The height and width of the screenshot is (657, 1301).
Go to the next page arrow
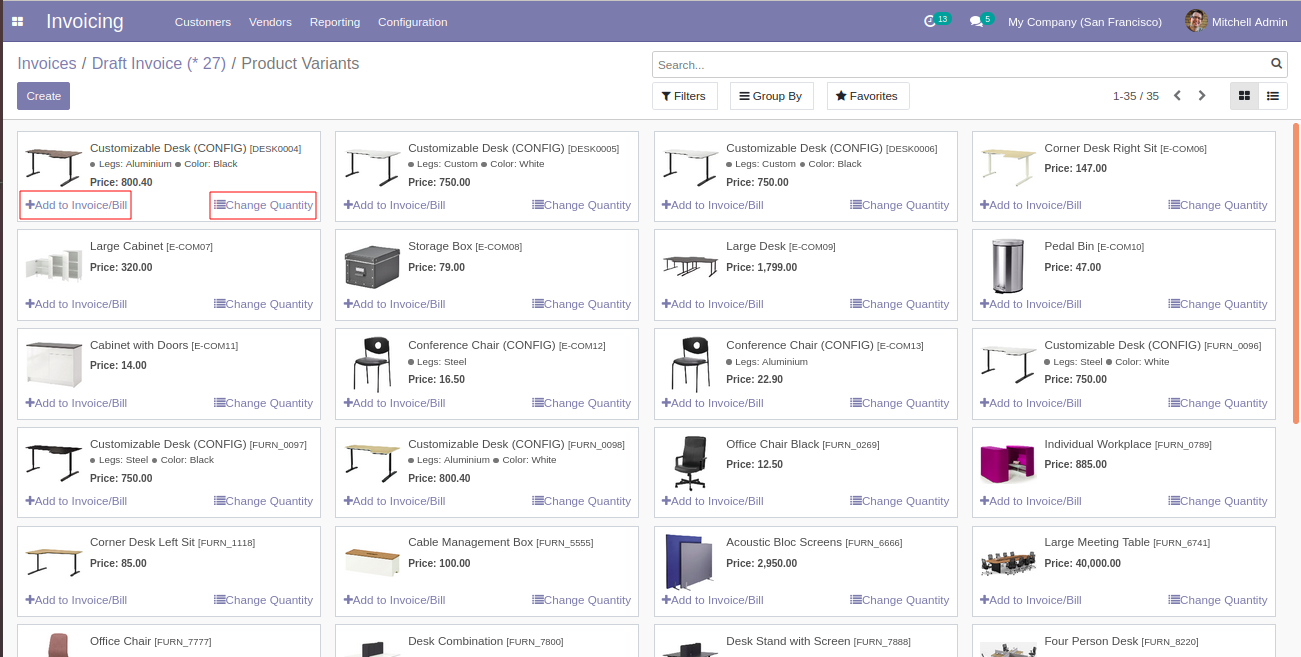pyautogui.click(x=1202, y=96)
